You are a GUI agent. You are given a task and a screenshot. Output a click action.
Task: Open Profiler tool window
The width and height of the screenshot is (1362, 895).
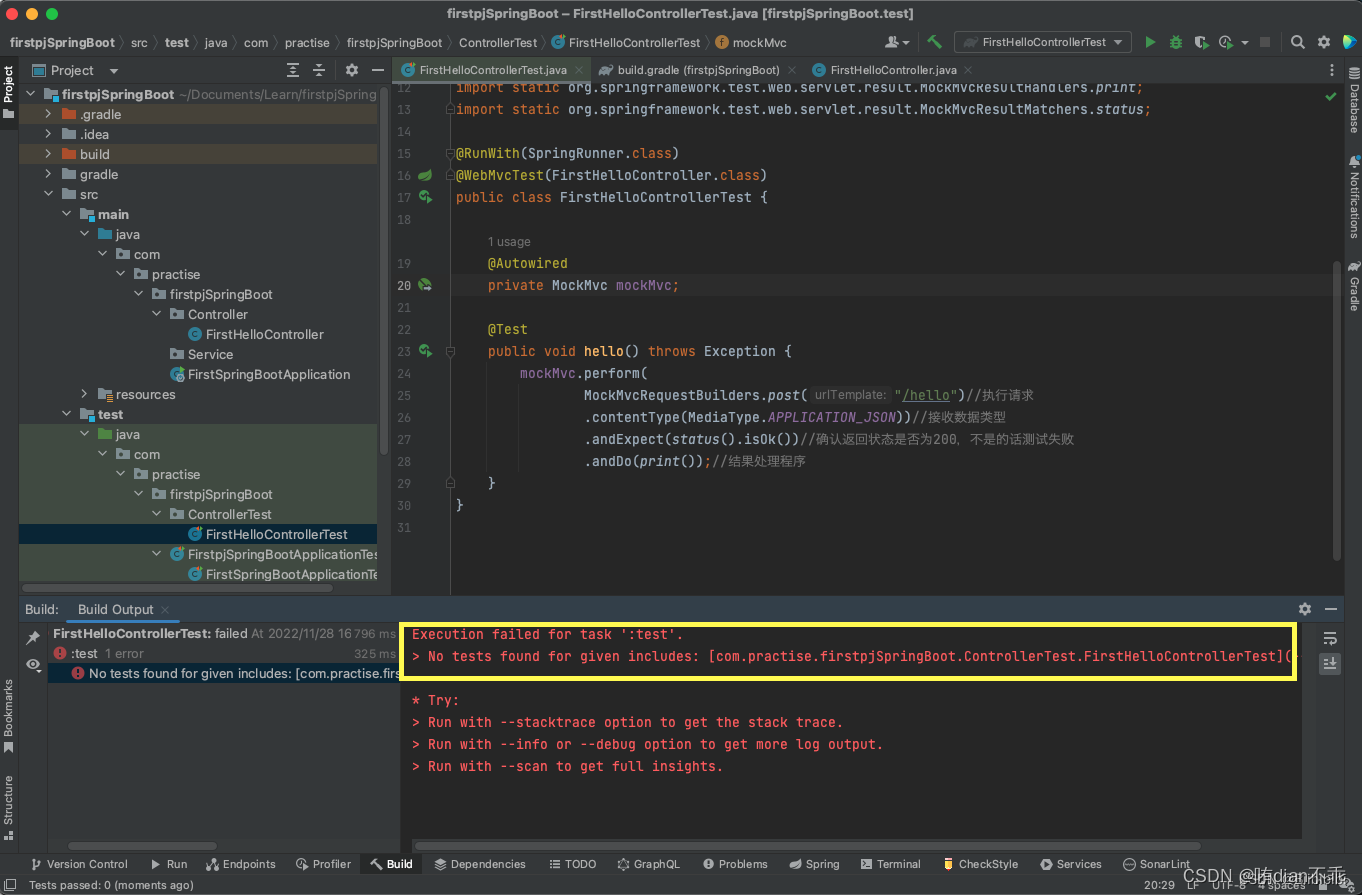[x=323, y=864]
